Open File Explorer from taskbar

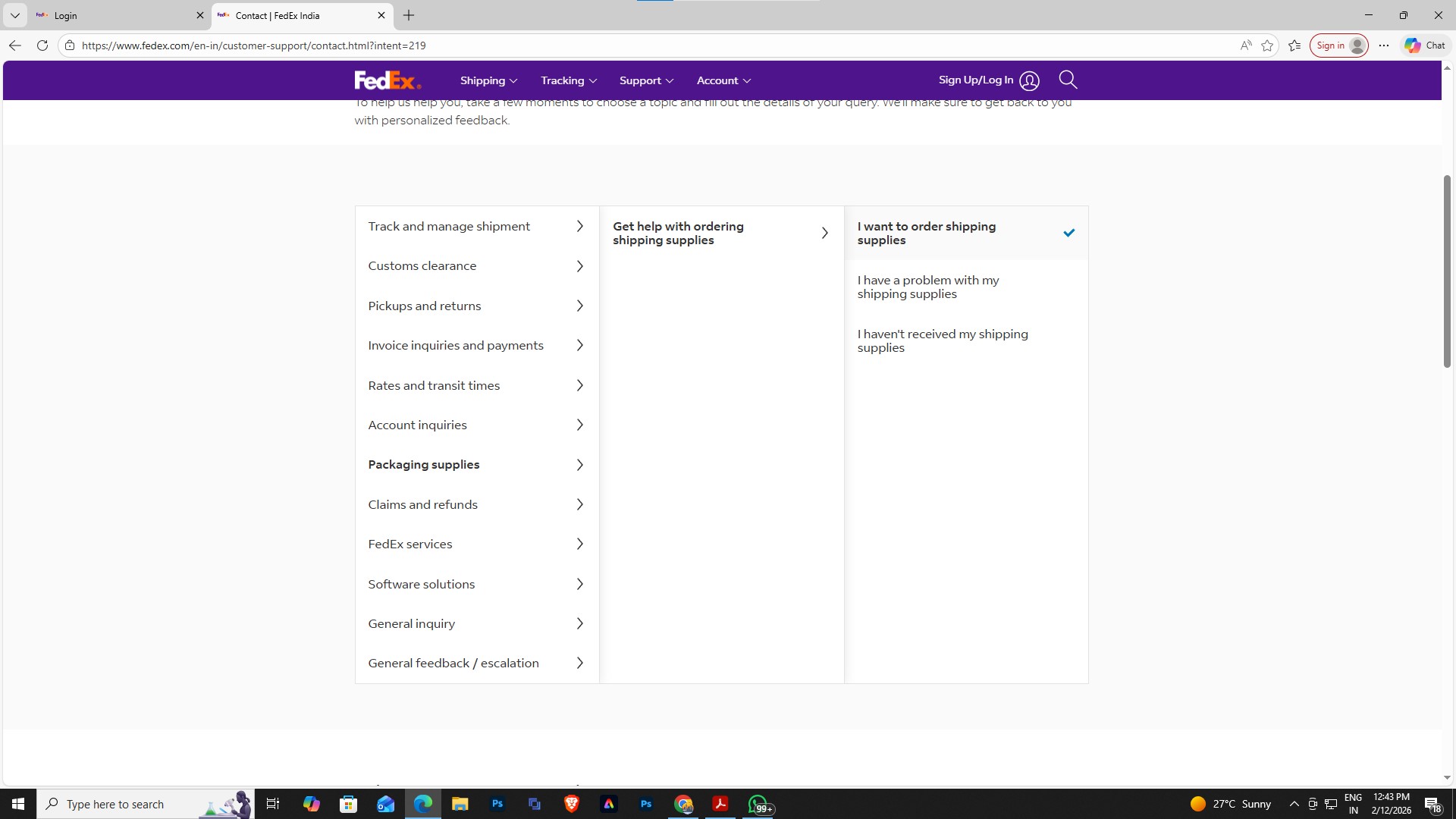(x=460, y=804)
